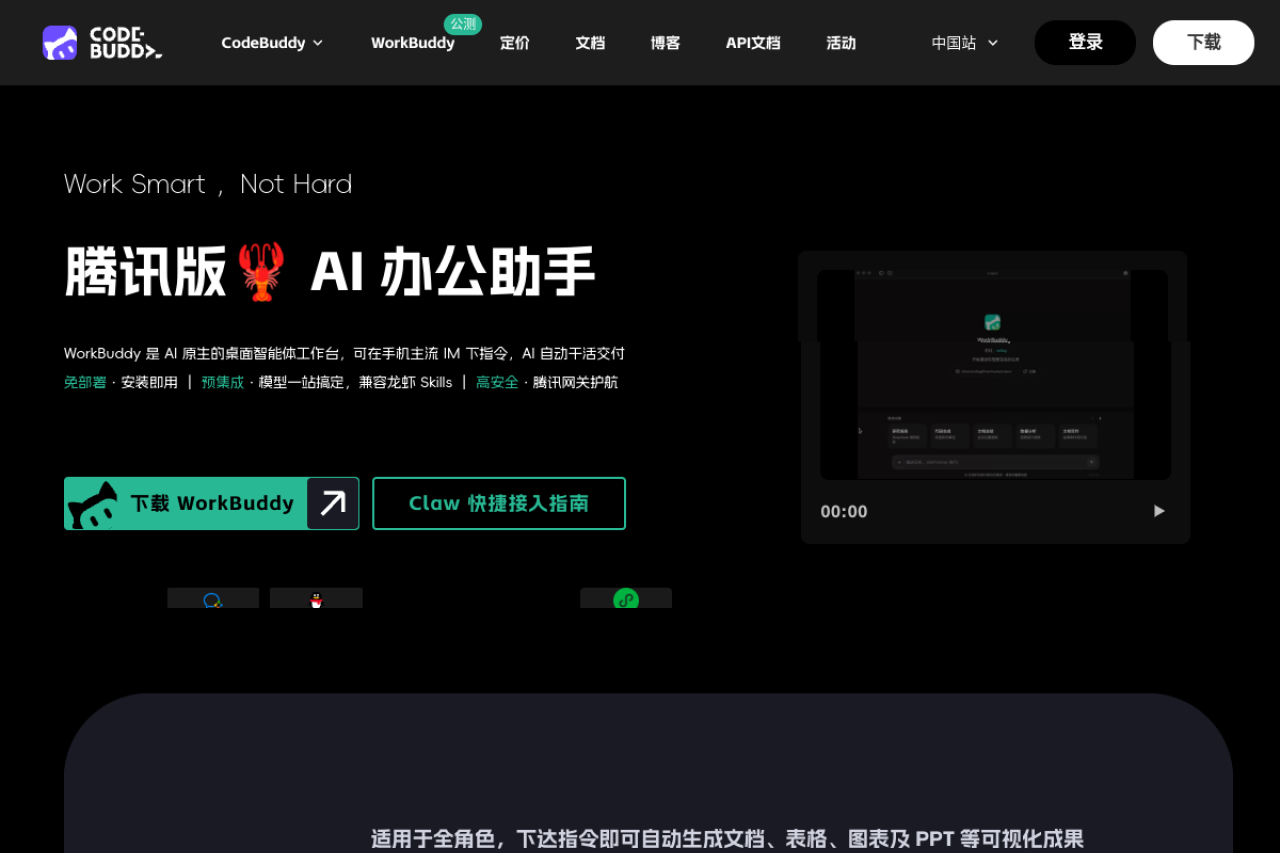Click the 00:00 video timestamp
The height and width of the screenshot is (853, 1280).
[x=844, y=512]
